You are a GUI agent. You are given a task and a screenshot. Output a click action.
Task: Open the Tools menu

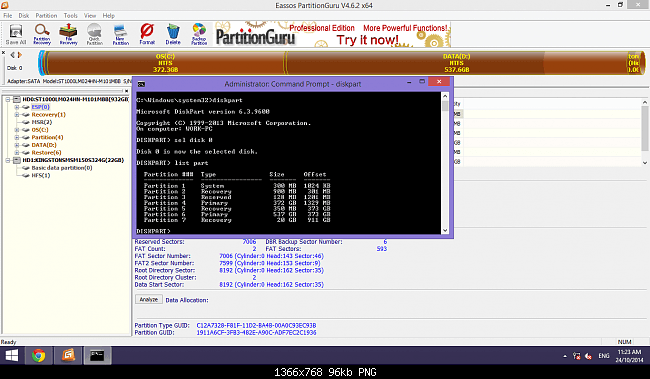coord(70,15)
